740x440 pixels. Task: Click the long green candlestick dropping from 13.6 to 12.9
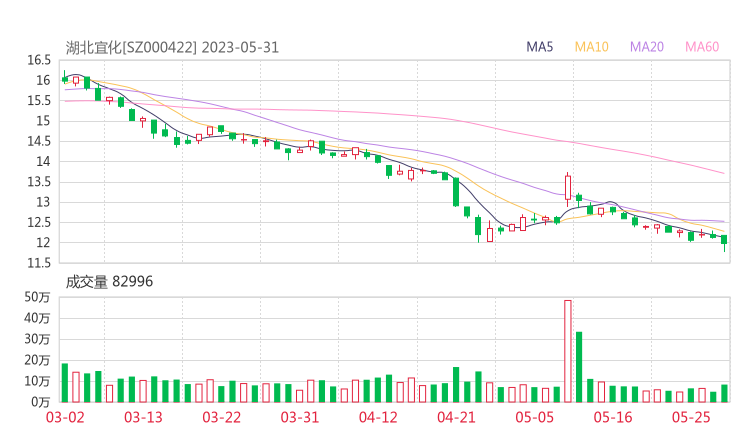pos(456,192)
